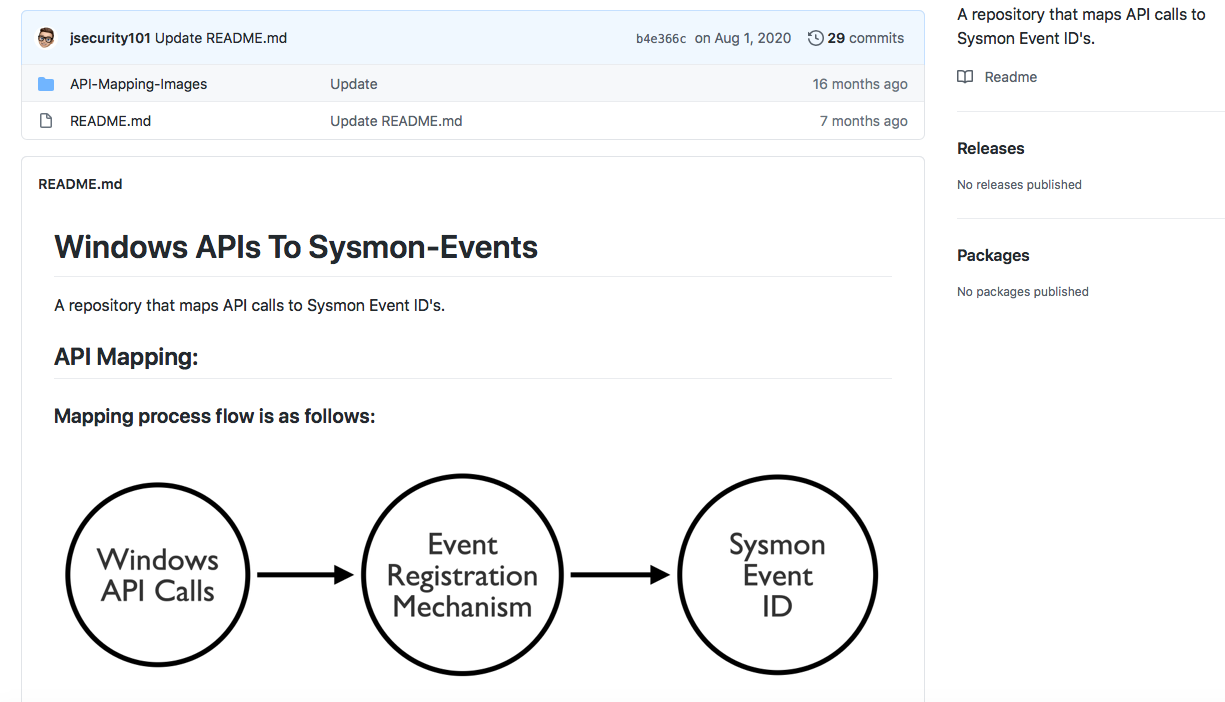Image resolution: width=1225 pixels, height=702 pixels.
Task: Open the 29 commits history
Action: (865, 38)
